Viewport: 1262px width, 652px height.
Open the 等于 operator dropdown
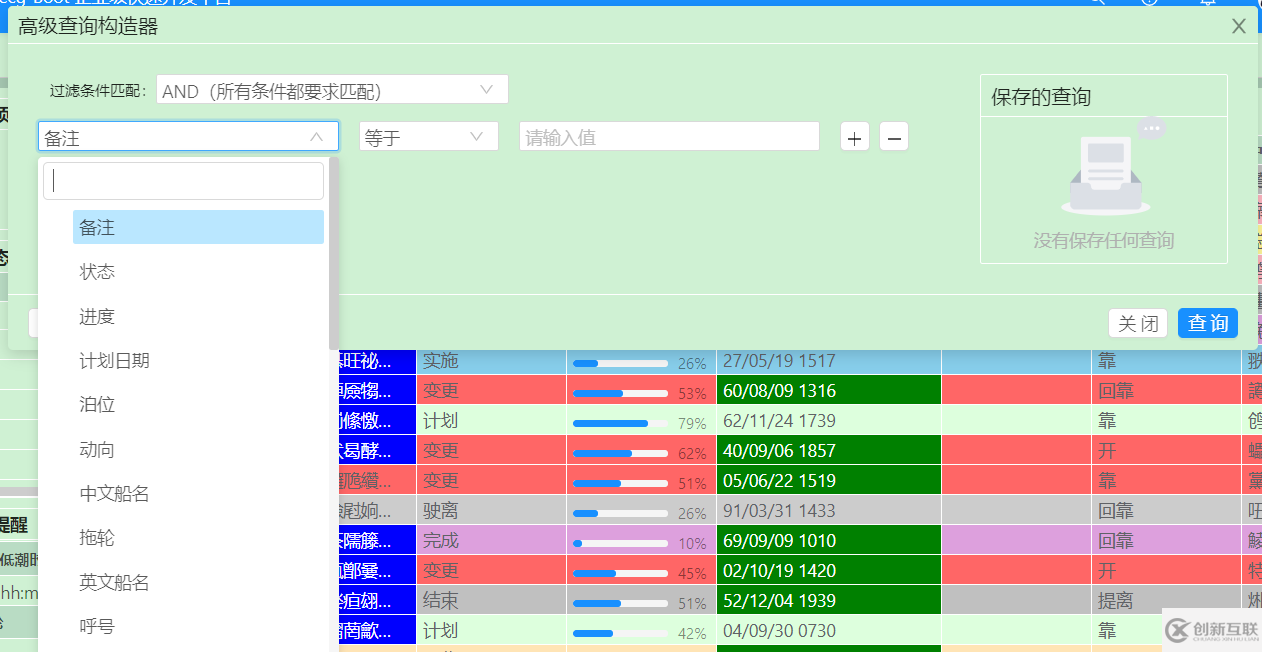[428, 137]
